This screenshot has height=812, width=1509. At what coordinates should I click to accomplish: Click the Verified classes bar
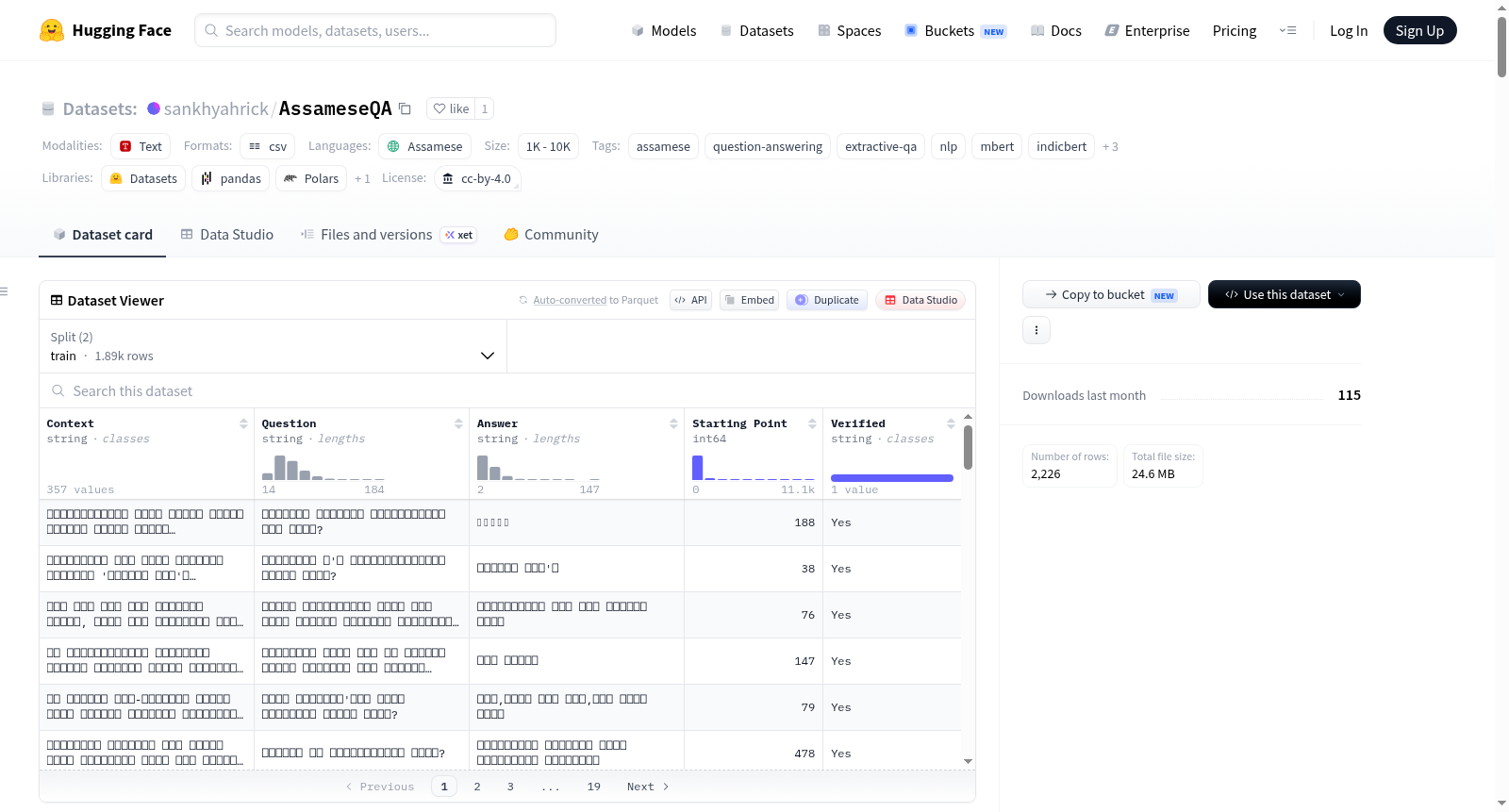click(x=892, y=478)
